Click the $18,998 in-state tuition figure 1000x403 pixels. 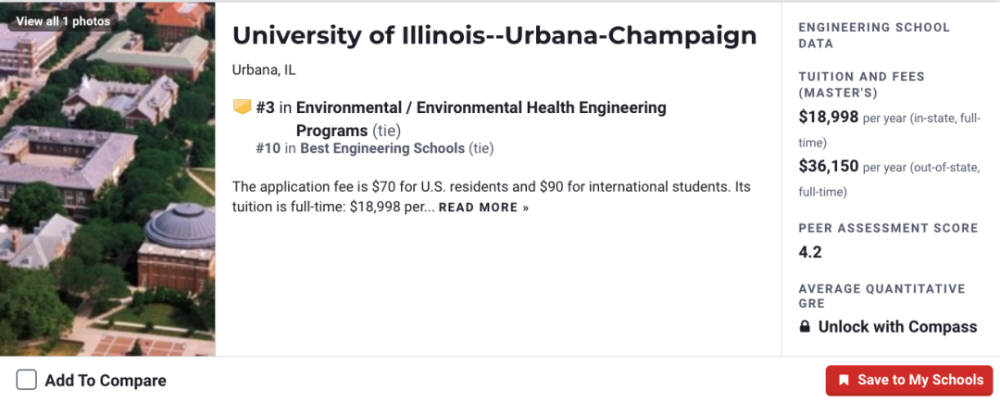click(828, 117)
